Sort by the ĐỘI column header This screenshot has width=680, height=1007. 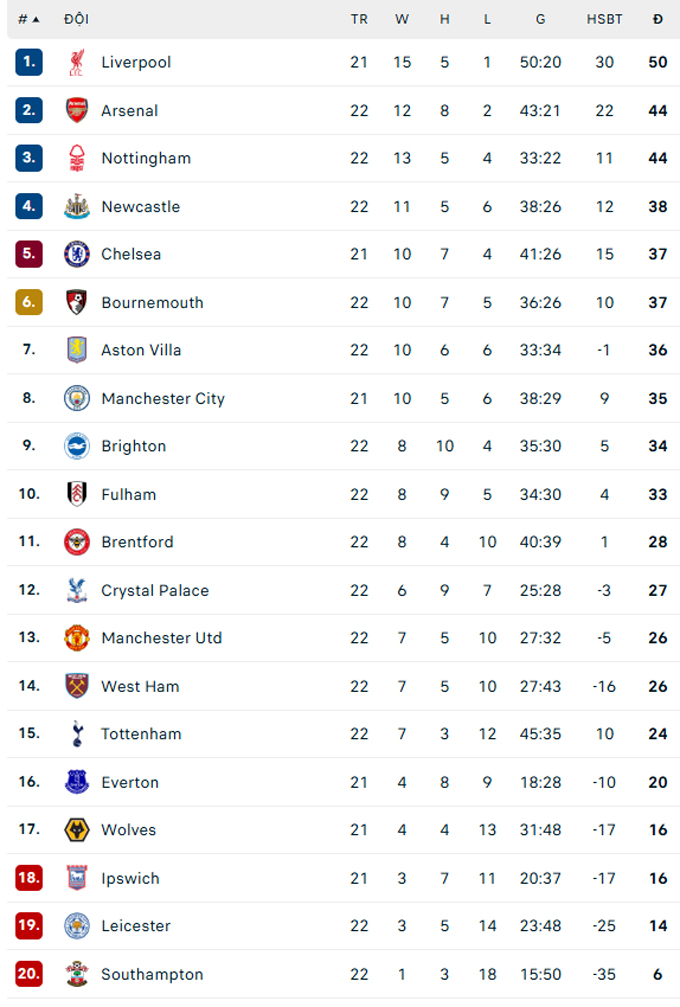point(76,19)
